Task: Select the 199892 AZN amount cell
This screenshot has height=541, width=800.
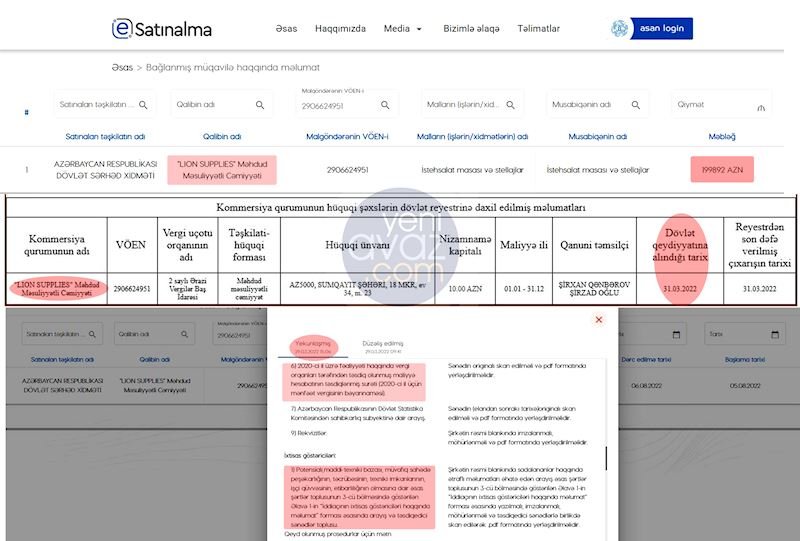Action: click(x=722, y=170)
